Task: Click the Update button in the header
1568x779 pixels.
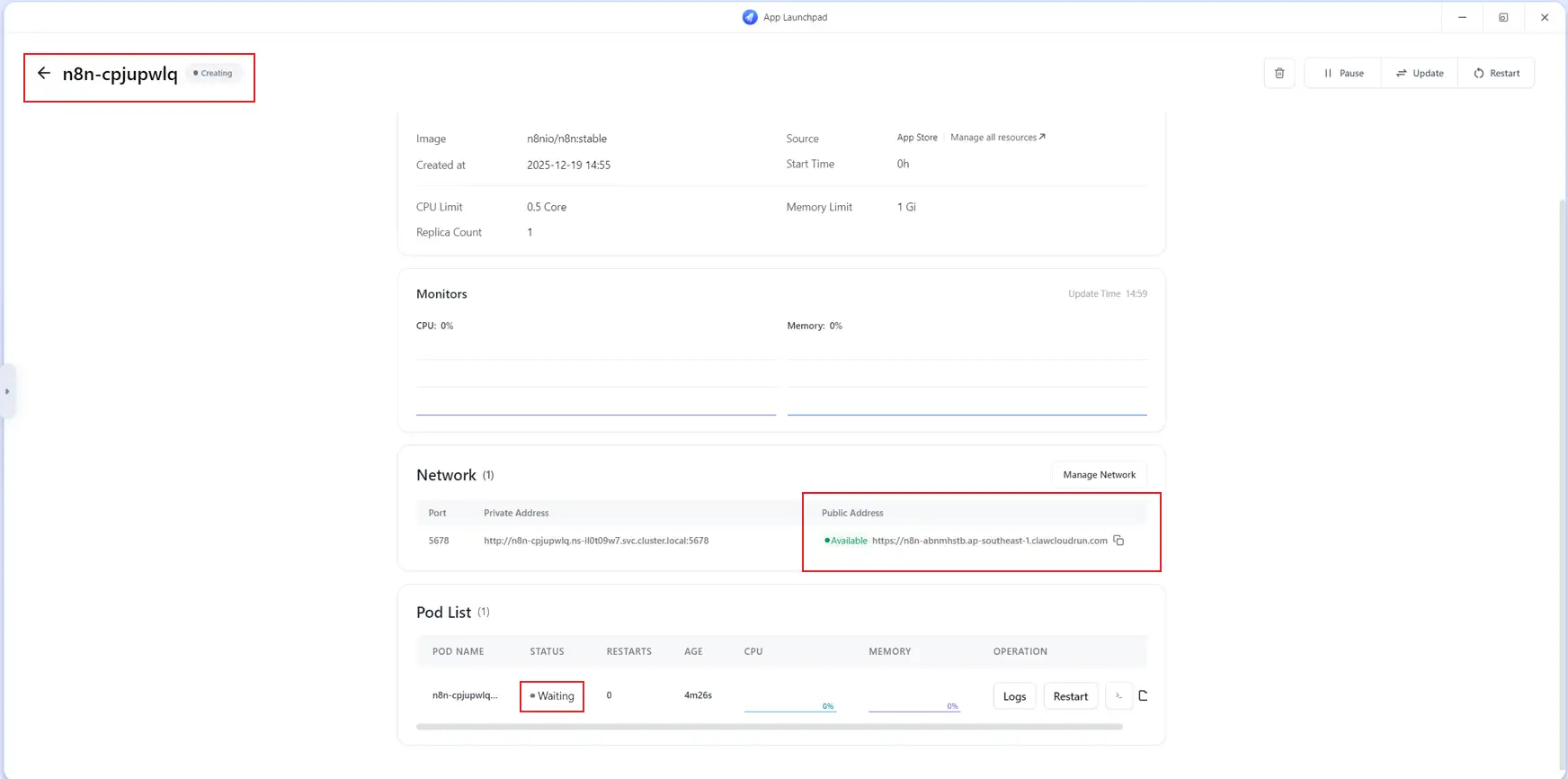Action: coord(1420,73)
